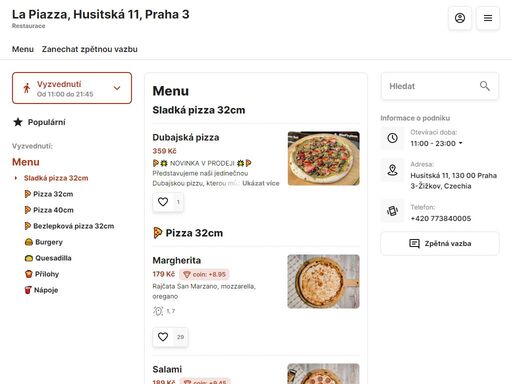Click the phone icon beside Telefon
The width and height of the screenshot is (512, 384).
pos(392,211)
